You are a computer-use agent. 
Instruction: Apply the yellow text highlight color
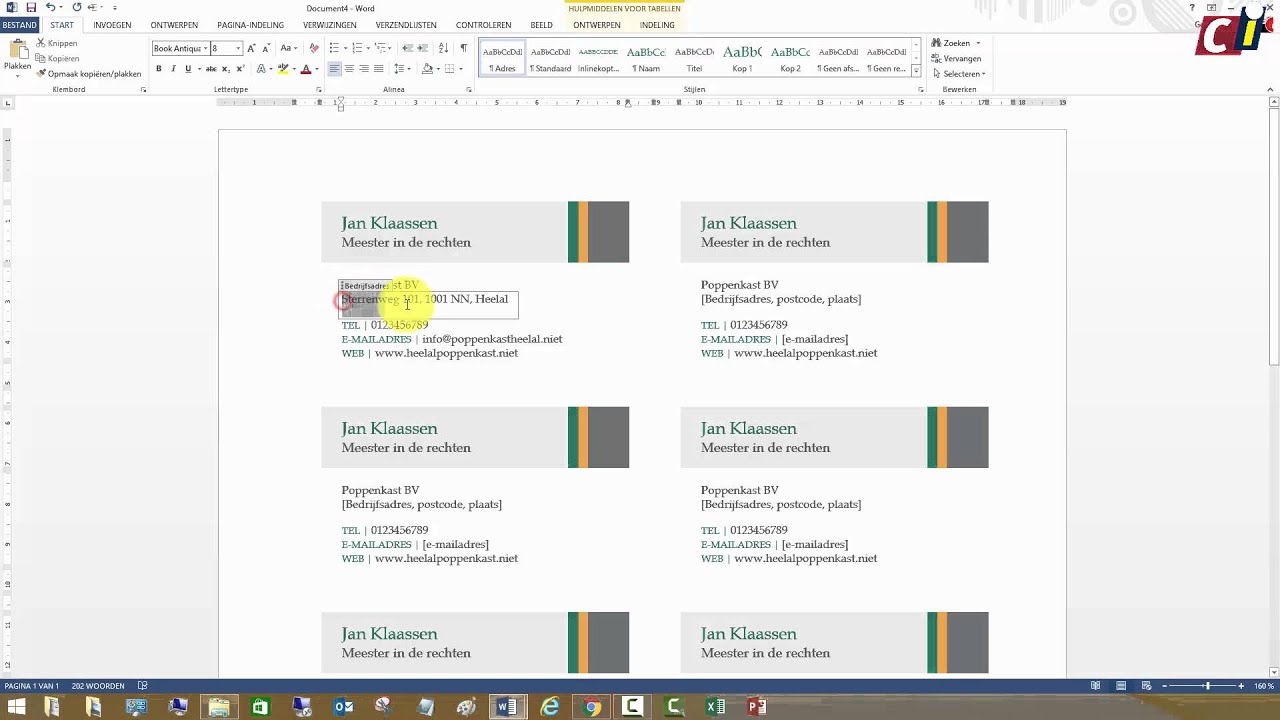pos(283,69)
